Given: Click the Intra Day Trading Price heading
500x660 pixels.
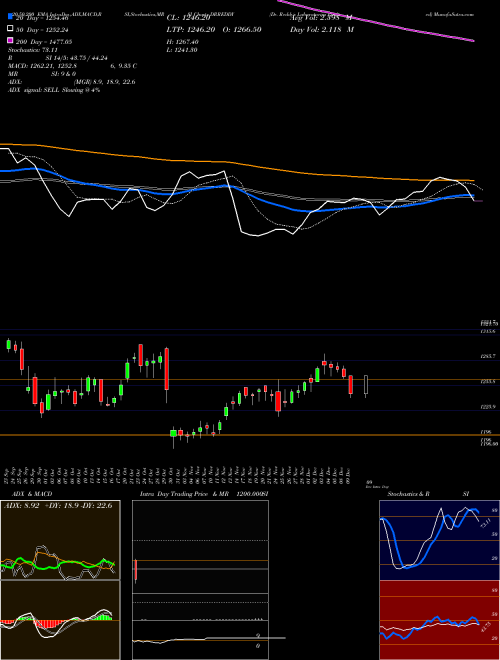Looking at the screenshot, I should tap(204, 494).
